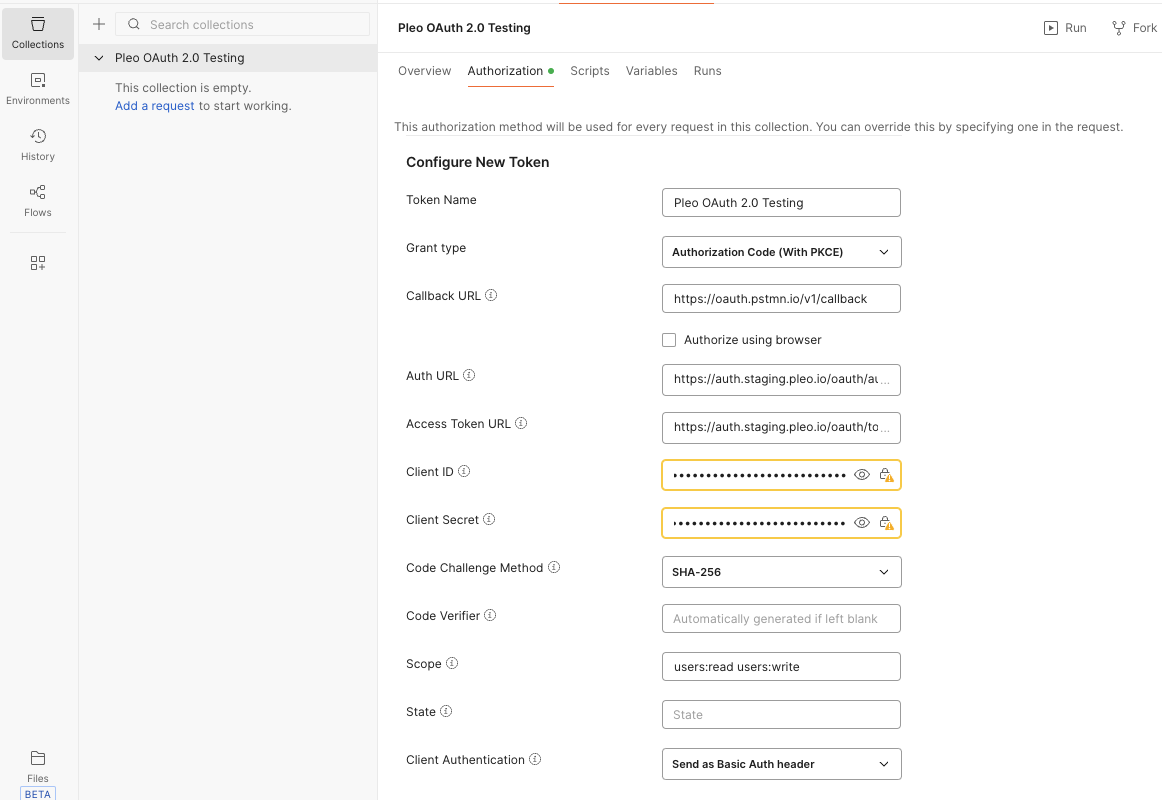Image resolution: width=1162 pixels, height=800 pixels.
Task: Open the Grant type dropdown
Action: 781,252
